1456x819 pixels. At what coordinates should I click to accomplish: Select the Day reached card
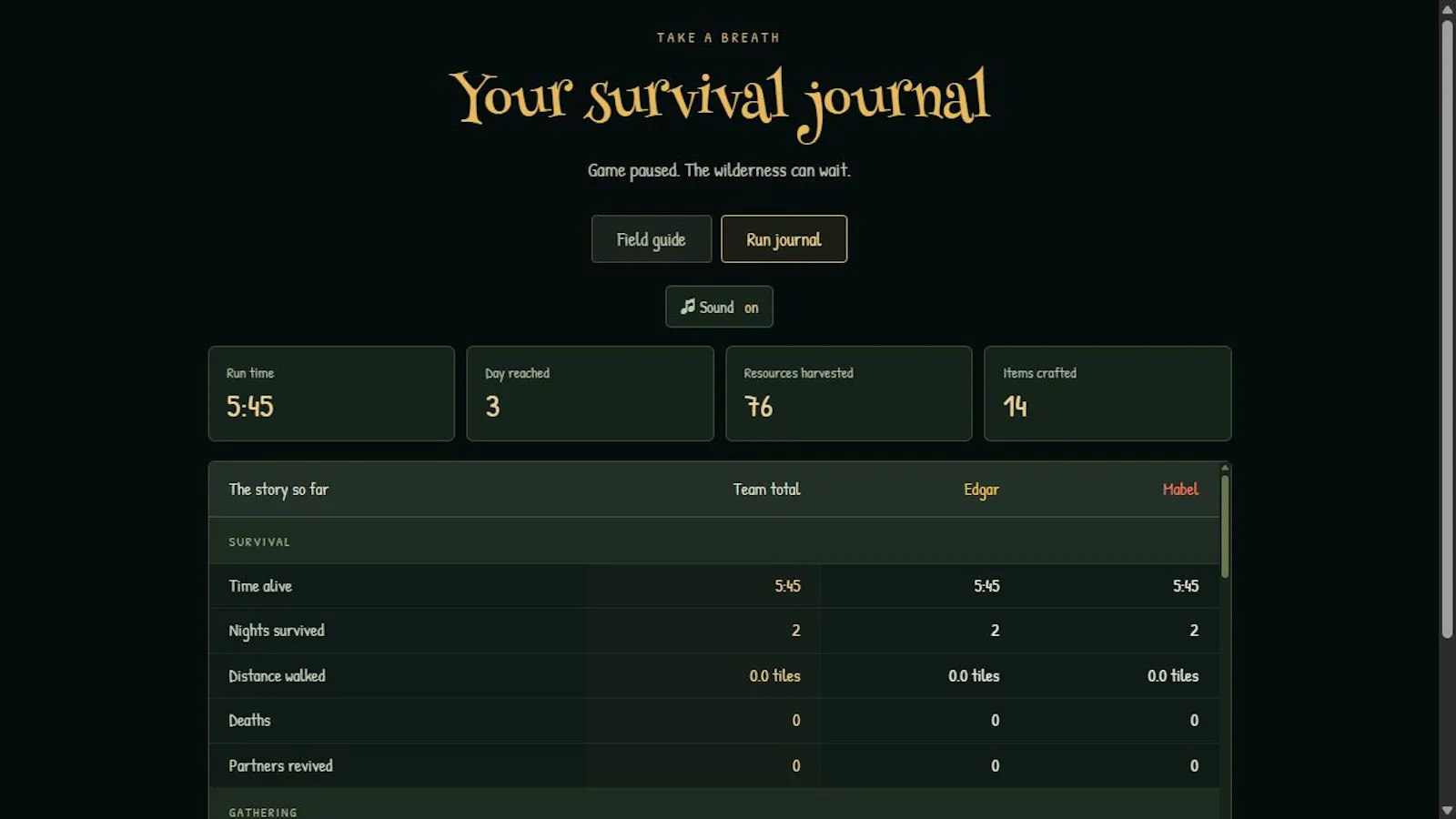pyautogui.click(x=590, y=393)
